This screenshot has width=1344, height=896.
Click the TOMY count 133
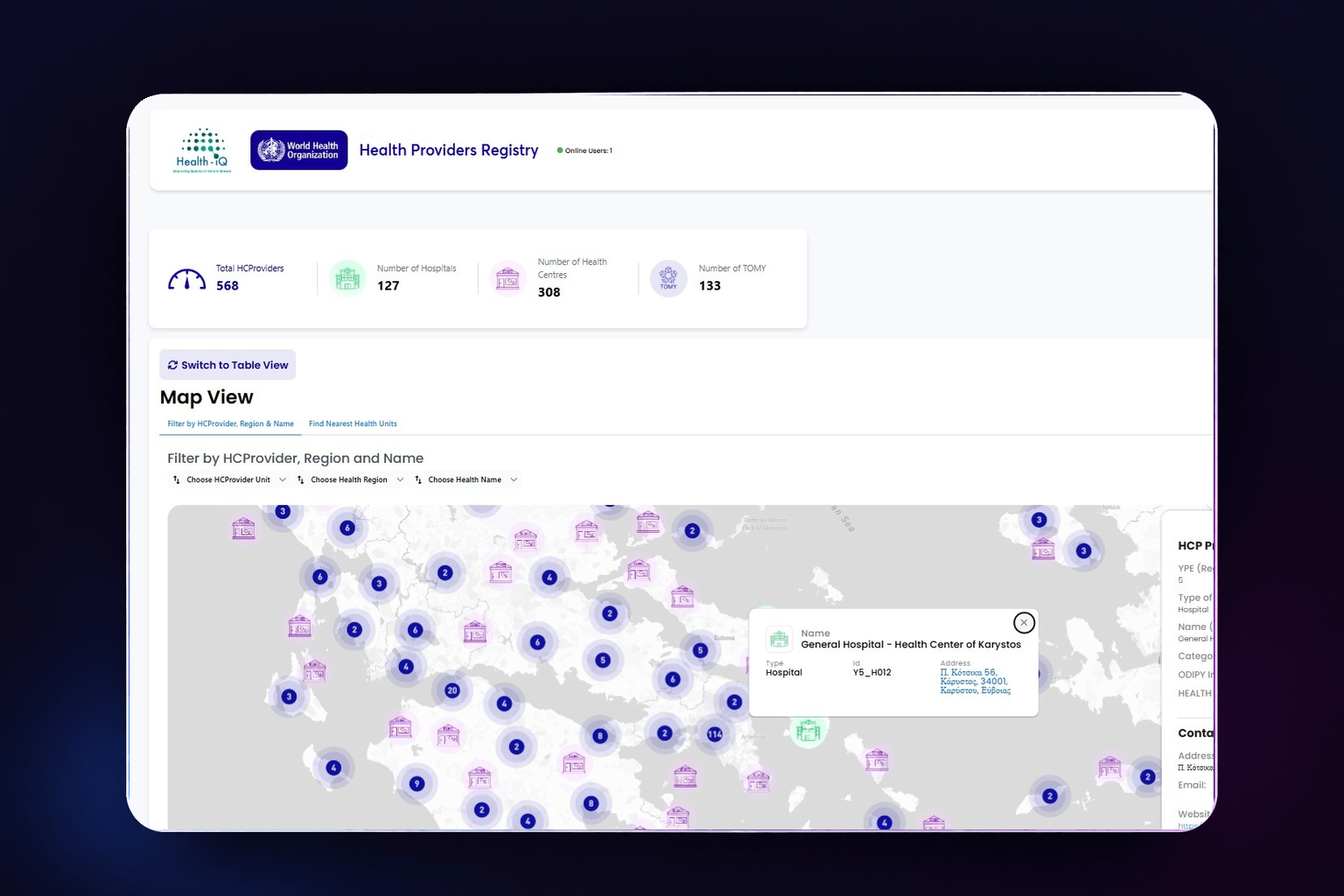tap(710, 286)
